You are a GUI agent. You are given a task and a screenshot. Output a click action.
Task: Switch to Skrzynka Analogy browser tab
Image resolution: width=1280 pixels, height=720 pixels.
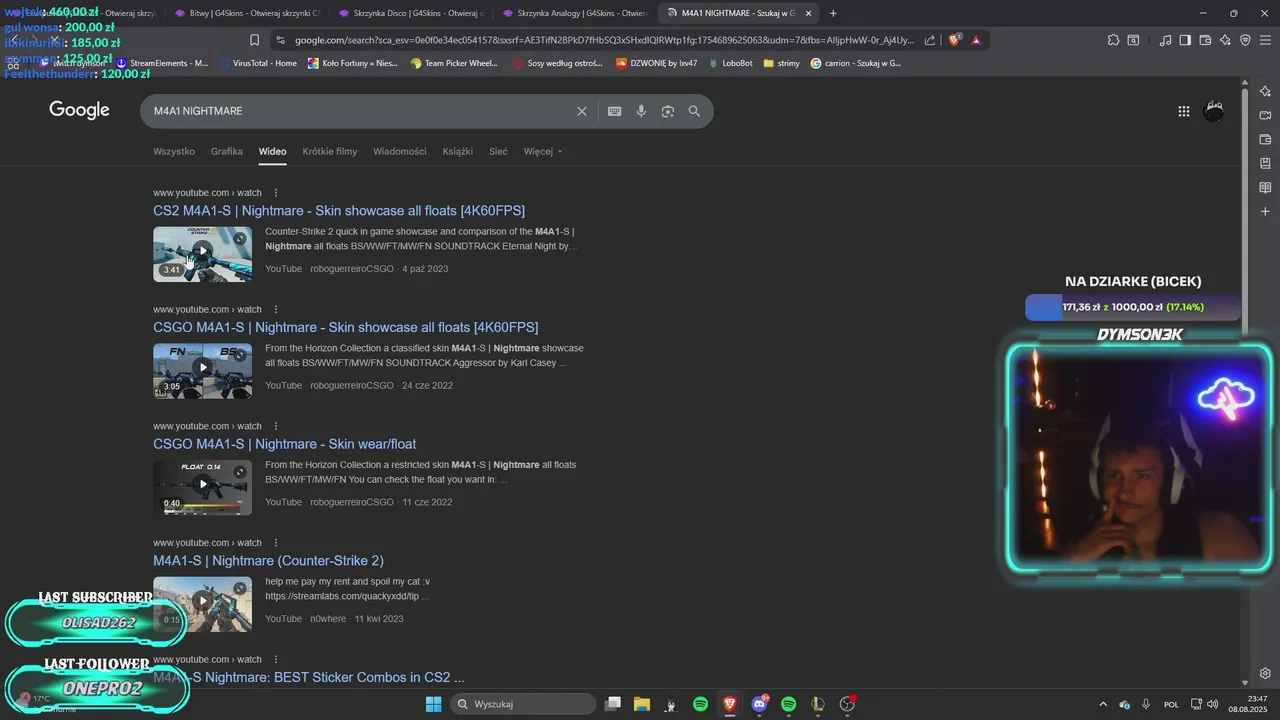[574, 13]
